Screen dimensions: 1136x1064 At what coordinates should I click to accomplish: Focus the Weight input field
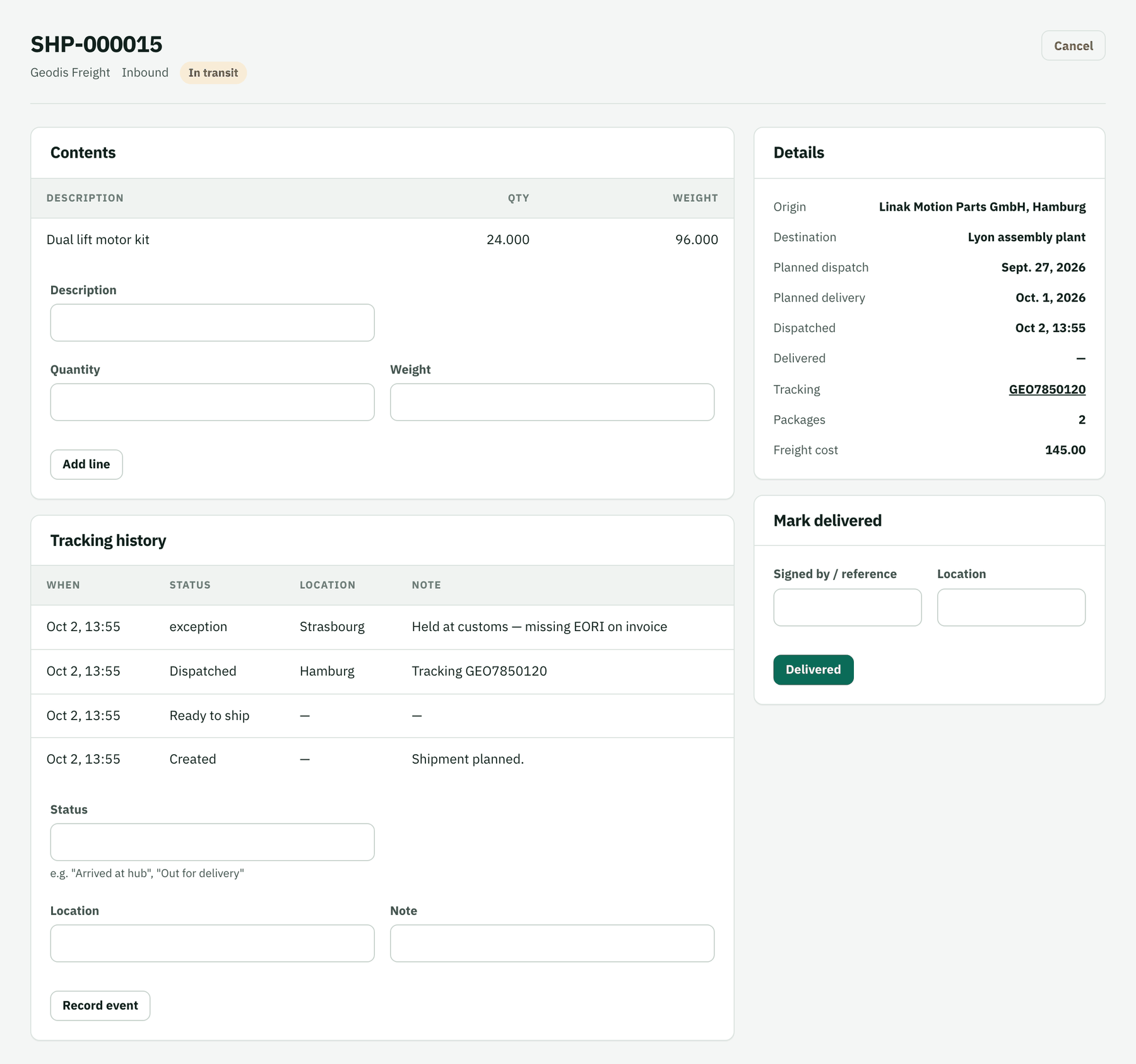pyautogui.click(x=552, y=402)
